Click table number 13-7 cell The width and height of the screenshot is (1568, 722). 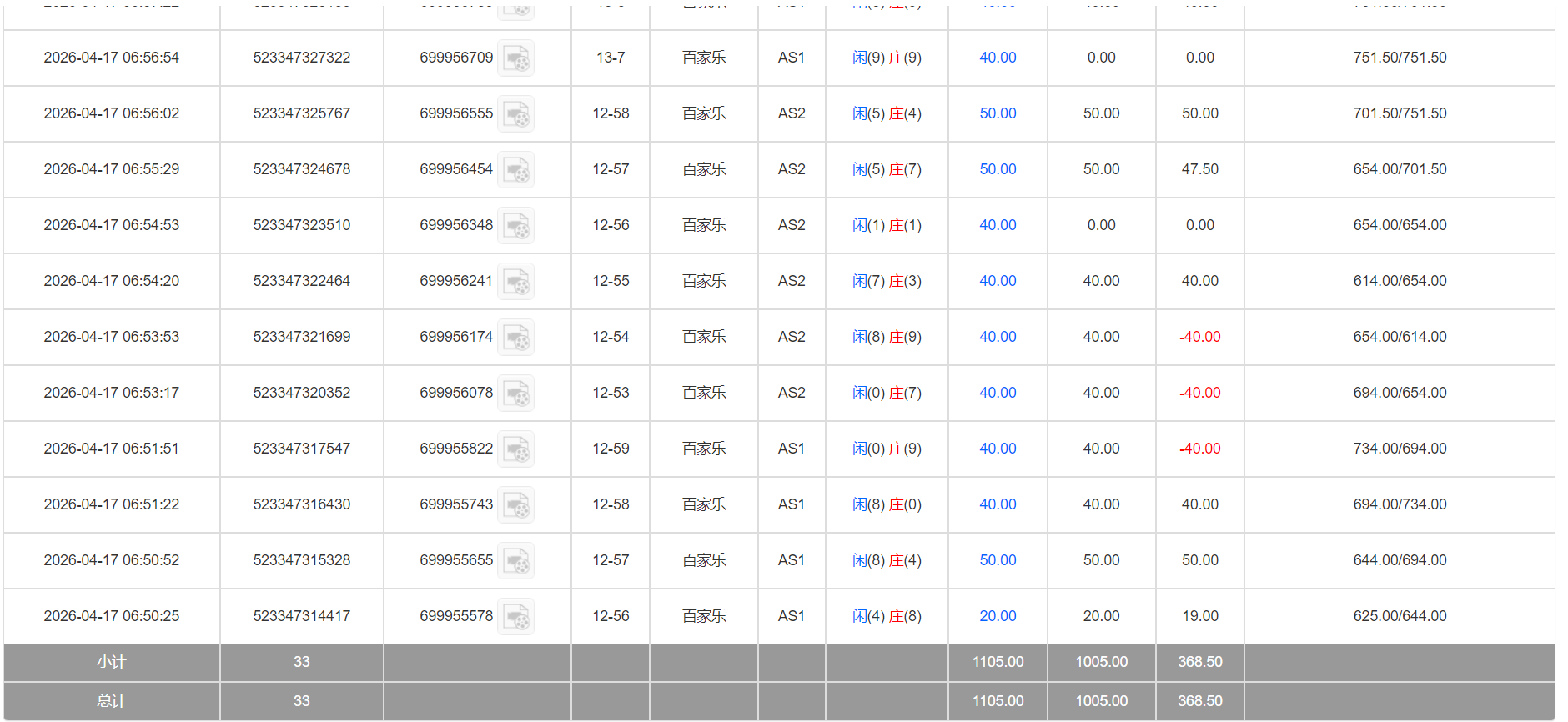pyautogui.click(x=611, y=58)
